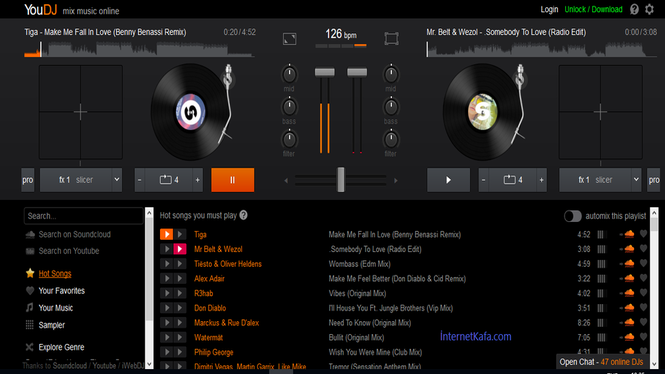
Task: Pause the left deck playback
Action: click(232, 180)
